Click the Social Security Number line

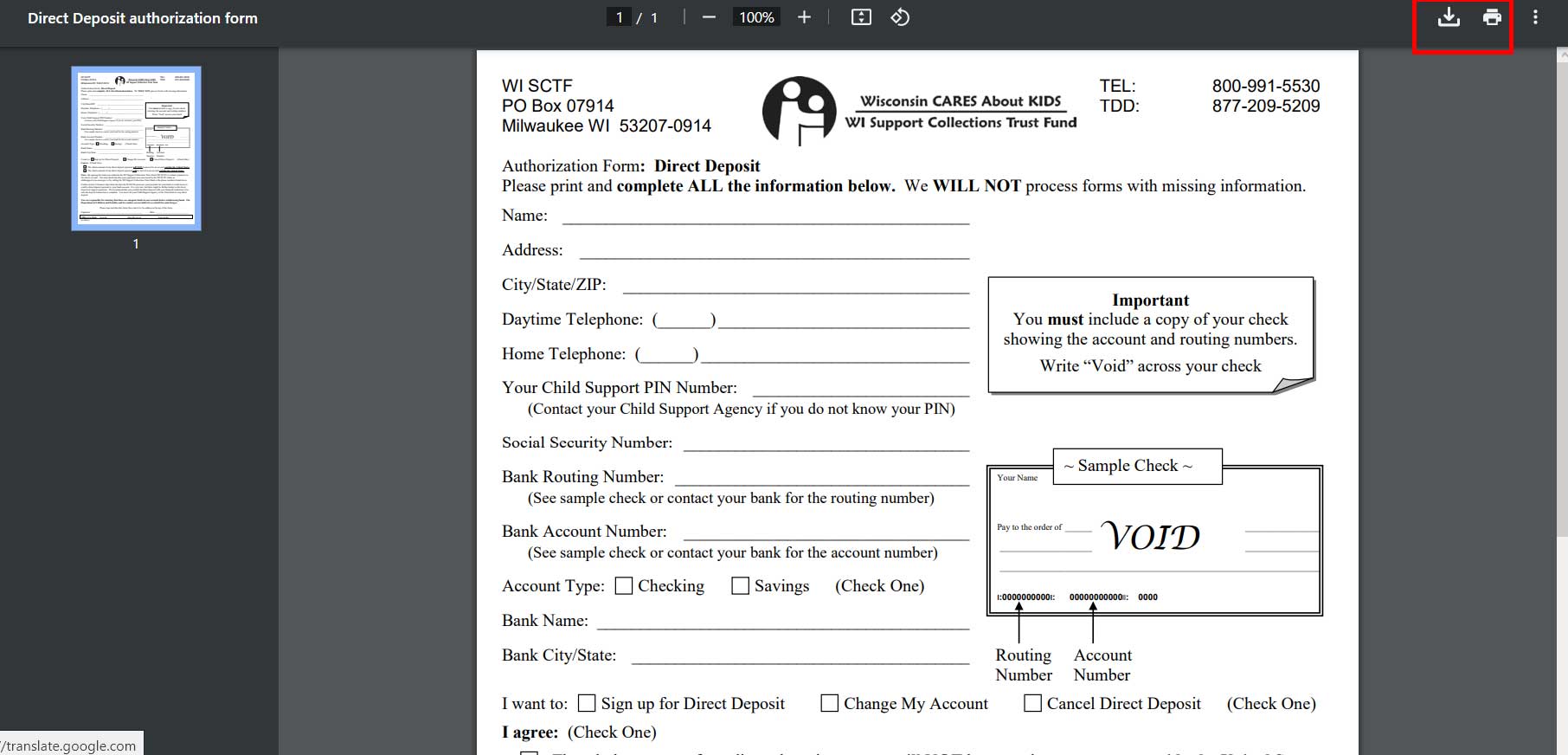[x=826, y=443]
